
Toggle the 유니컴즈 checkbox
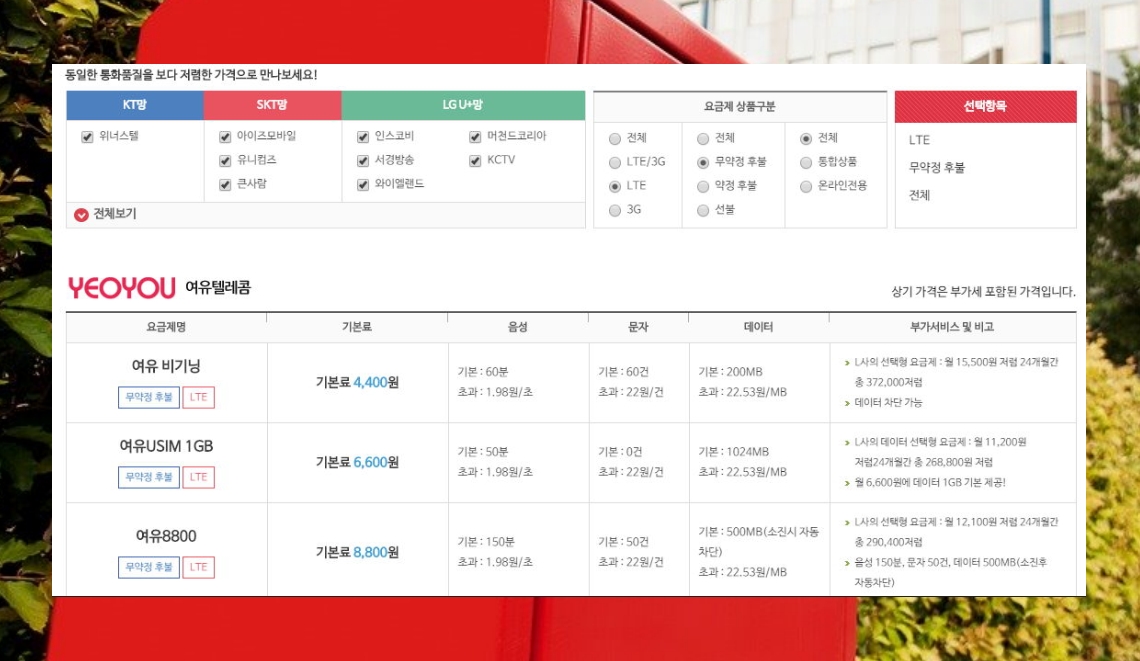[x=225, y=161]
